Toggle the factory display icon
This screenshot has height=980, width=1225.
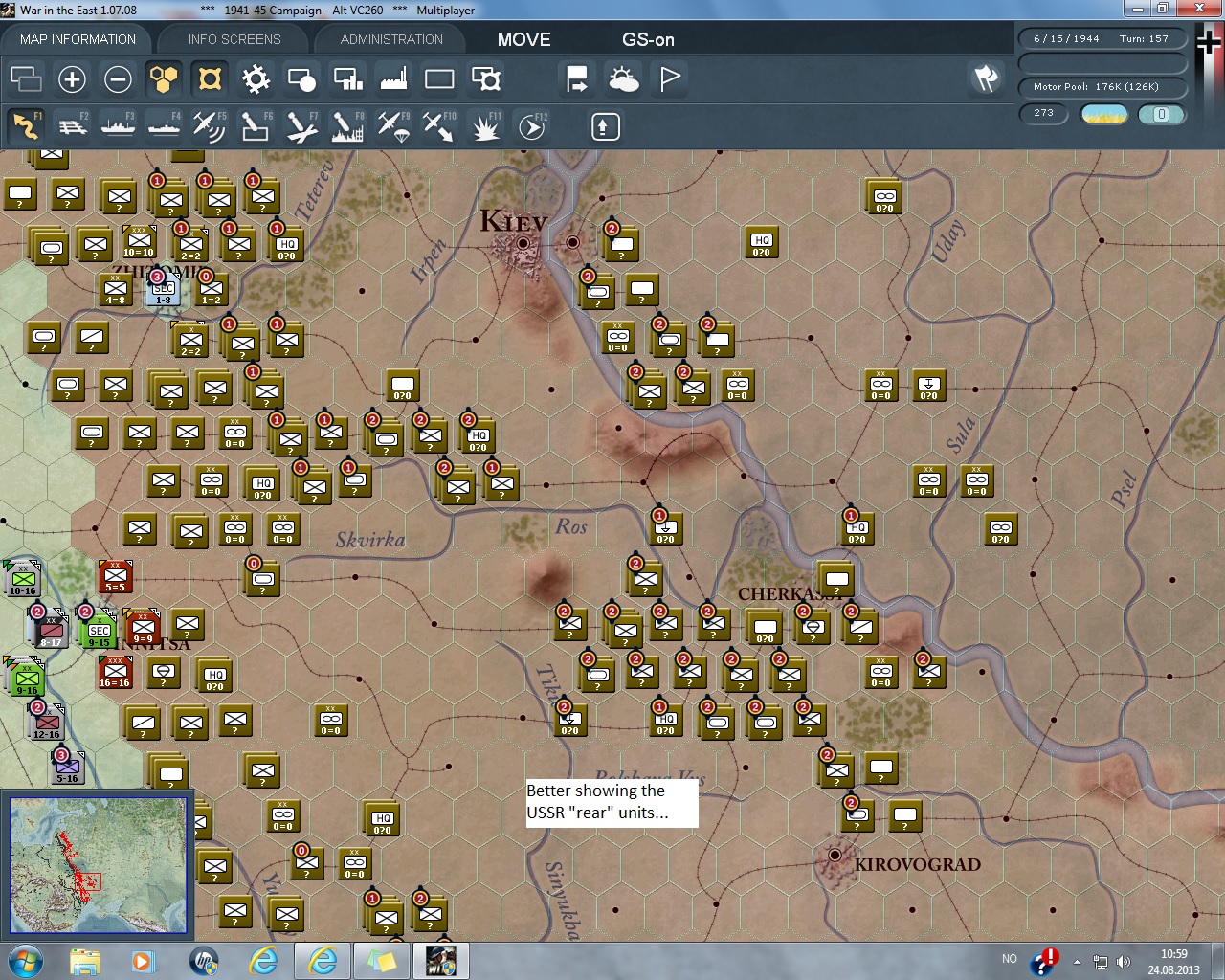pyautogui.click(x=393, y=79)
